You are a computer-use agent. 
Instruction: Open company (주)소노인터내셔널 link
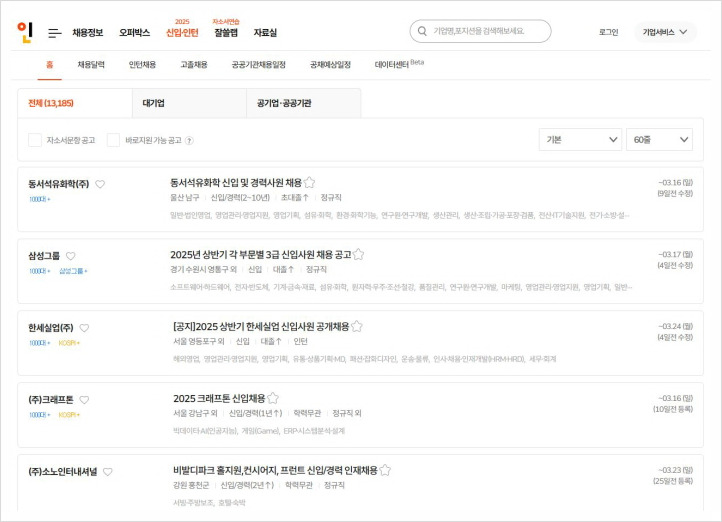tap(63, 471)
